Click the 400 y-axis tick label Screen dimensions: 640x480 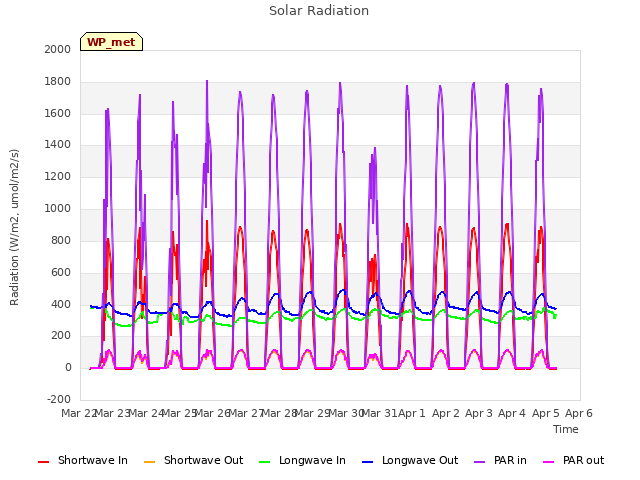61,304
